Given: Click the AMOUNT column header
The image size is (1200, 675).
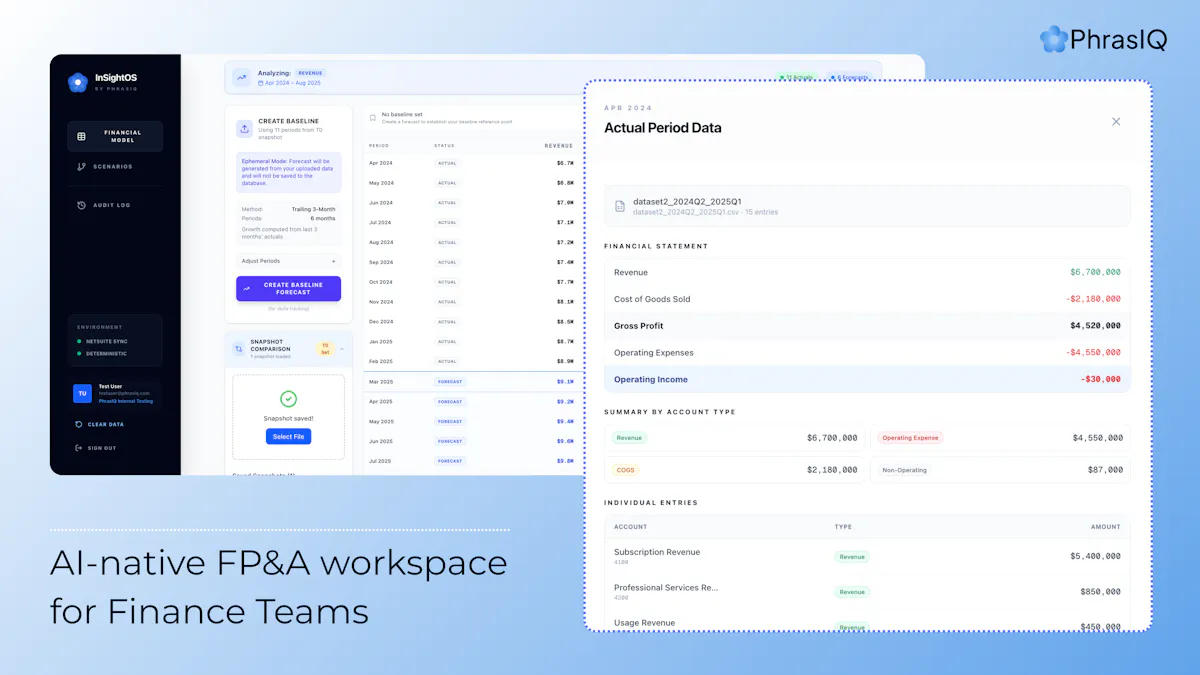Looking at the screenshot, I should coord(1105,527).
